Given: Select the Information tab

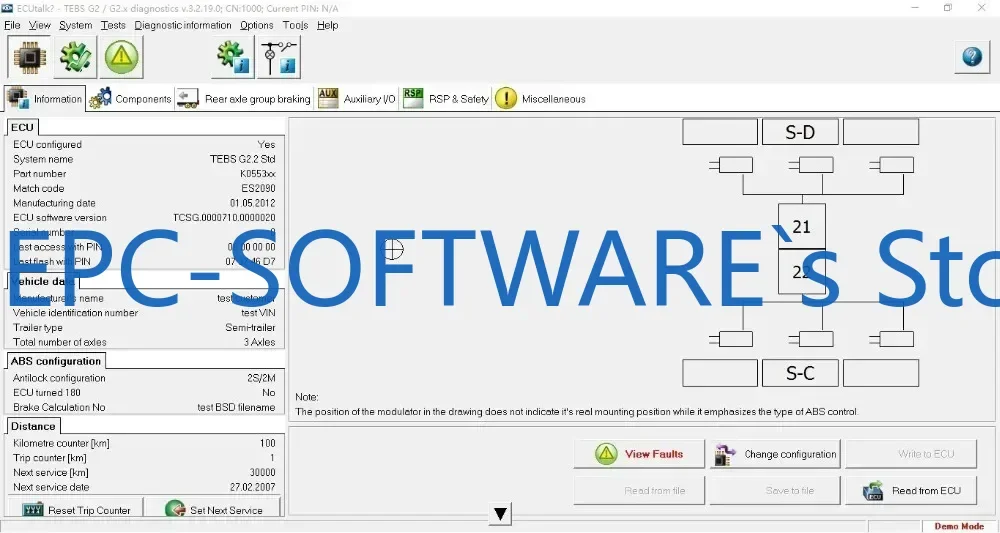Looking at the screenshot, I should click(x=45, y=99).
